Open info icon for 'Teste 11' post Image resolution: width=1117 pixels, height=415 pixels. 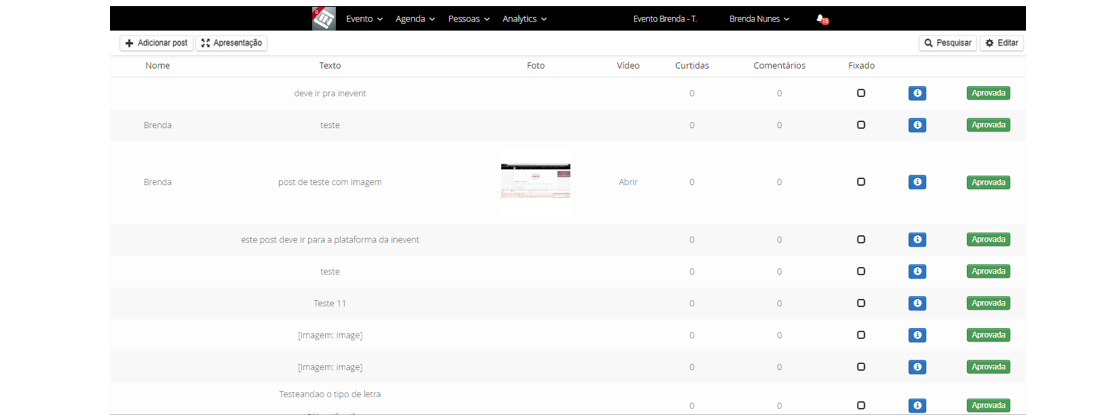tap(917, 303)
